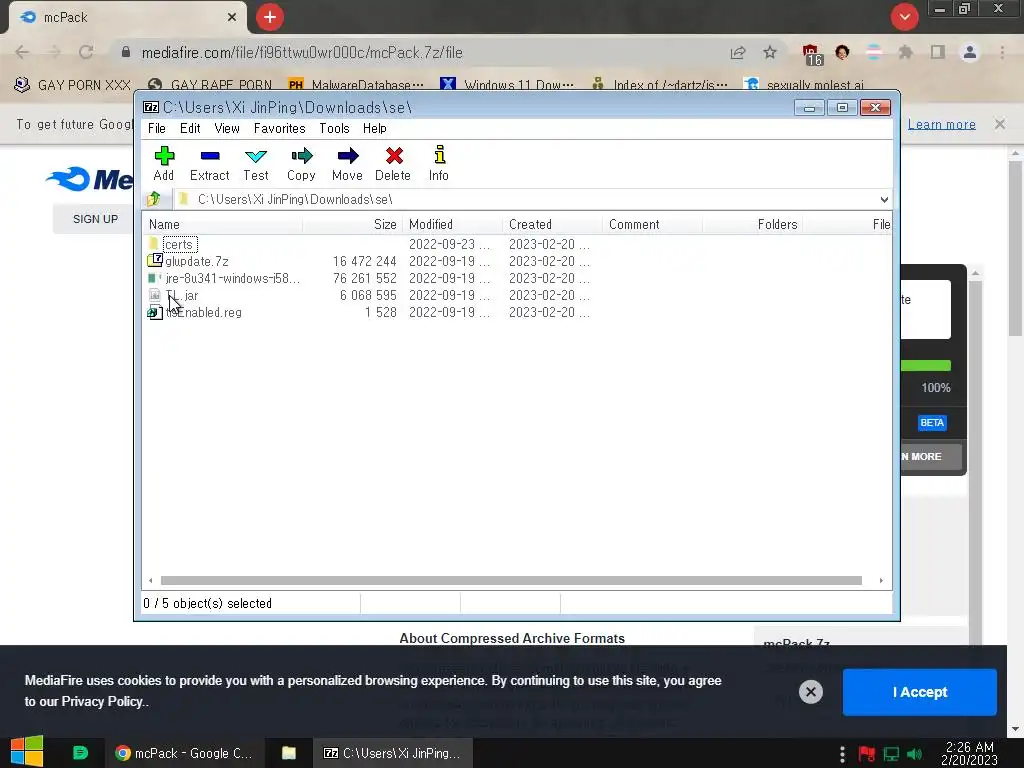Click the Chrome page vertical scrollbar
1024x768 pixels.
click(1015, 248)
